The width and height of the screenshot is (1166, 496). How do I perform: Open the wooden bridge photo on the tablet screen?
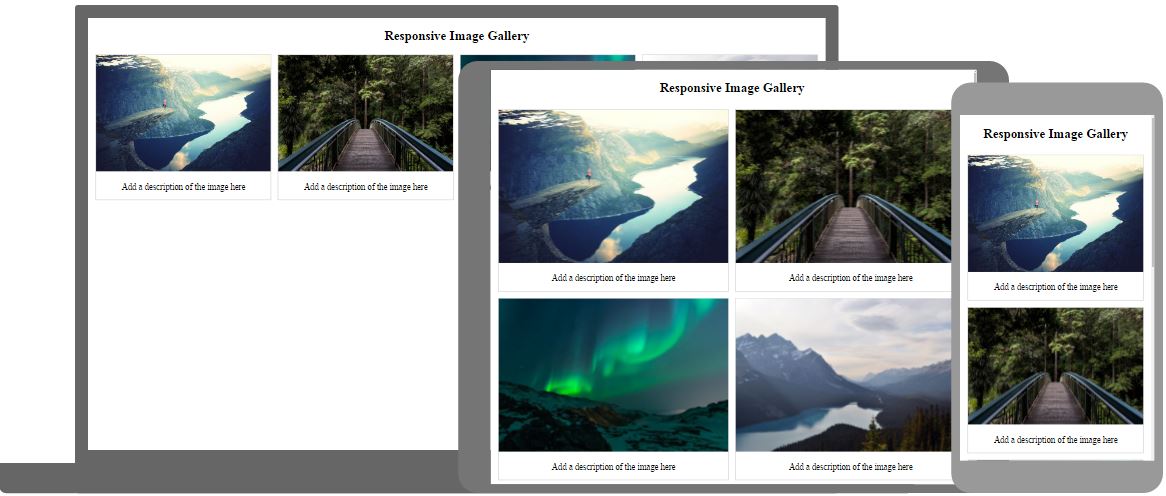pyautogui.click(x=843, y=186)
